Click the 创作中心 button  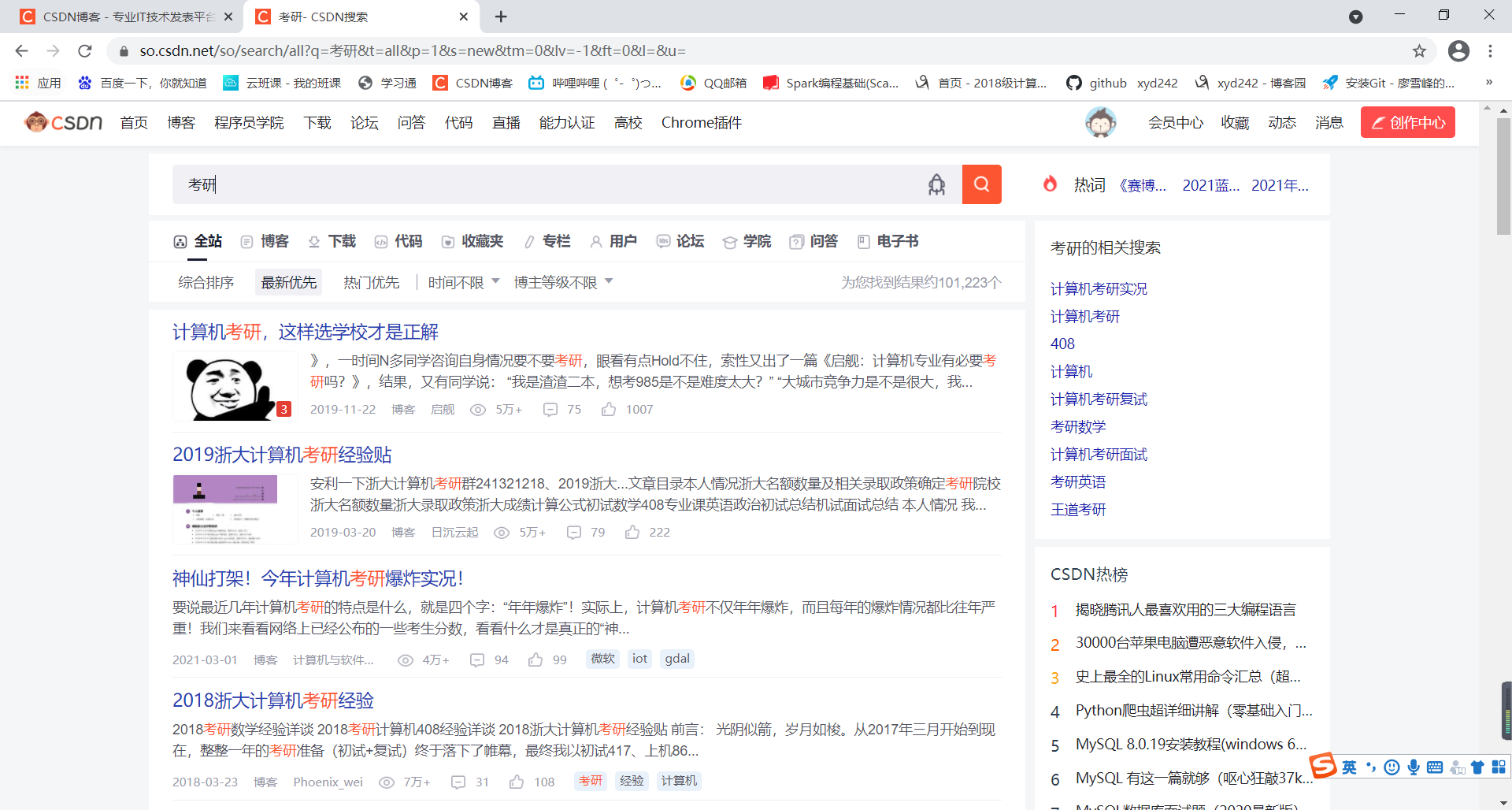click(x=1408, y=122)
